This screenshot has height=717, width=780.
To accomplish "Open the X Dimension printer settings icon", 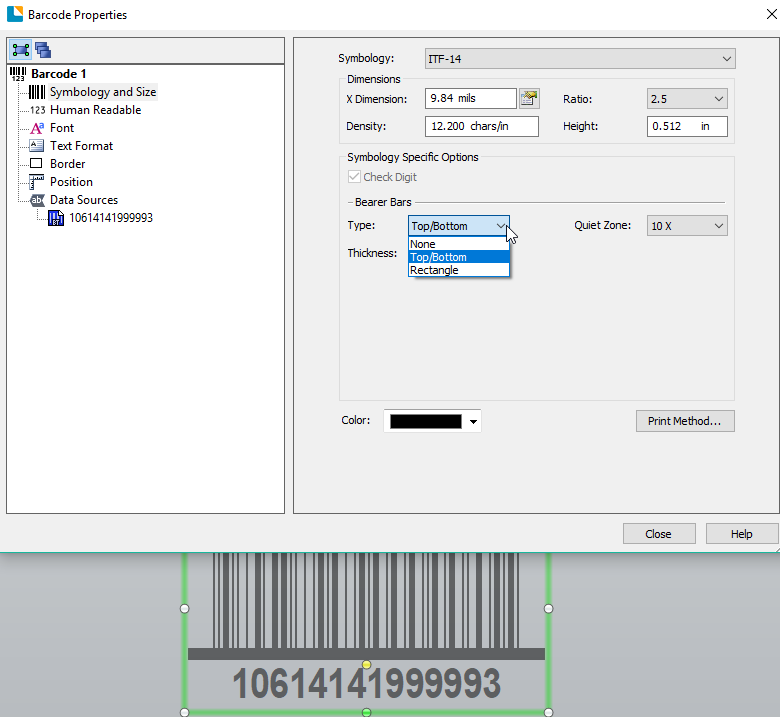I will (529, 99).
